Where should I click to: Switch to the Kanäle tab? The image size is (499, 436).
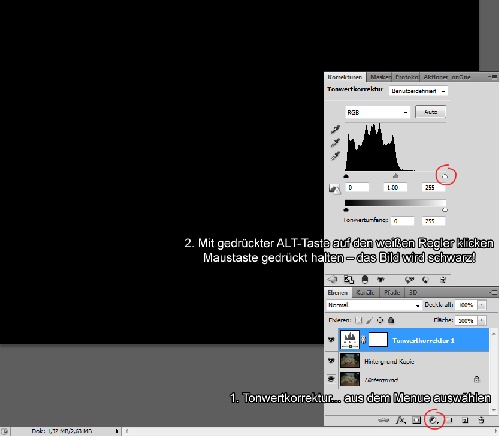pyautogui.click(x=365, y=292)
